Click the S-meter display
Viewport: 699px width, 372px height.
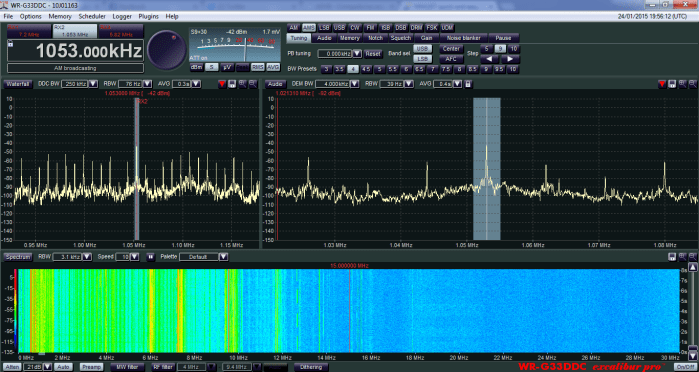235,45
